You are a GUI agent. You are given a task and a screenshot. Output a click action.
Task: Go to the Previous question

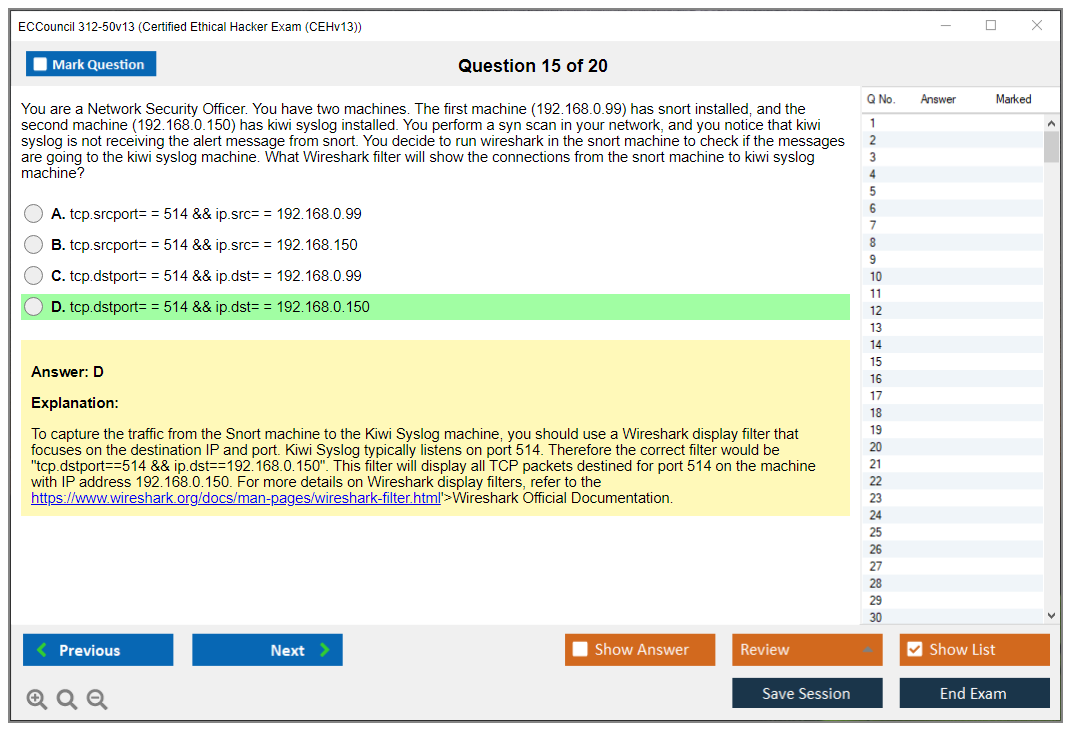(x=98, y=649)
